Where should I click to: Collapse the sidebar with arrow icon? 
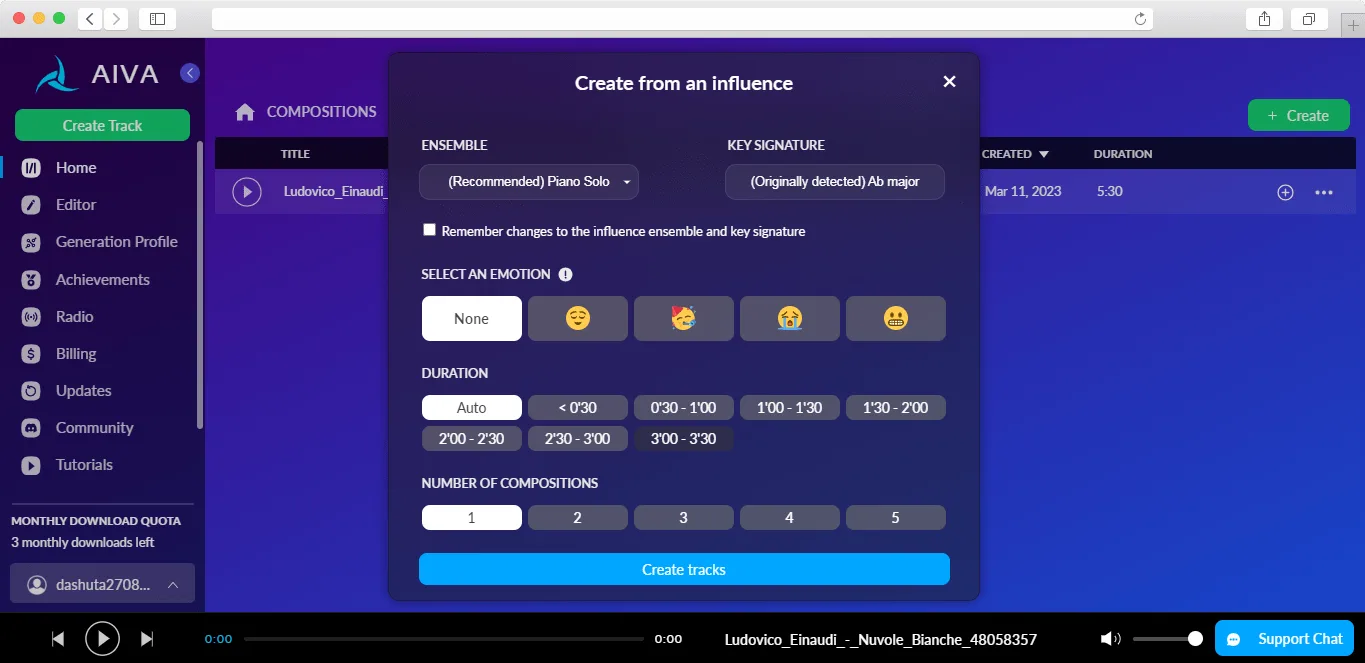coord(190,73)
